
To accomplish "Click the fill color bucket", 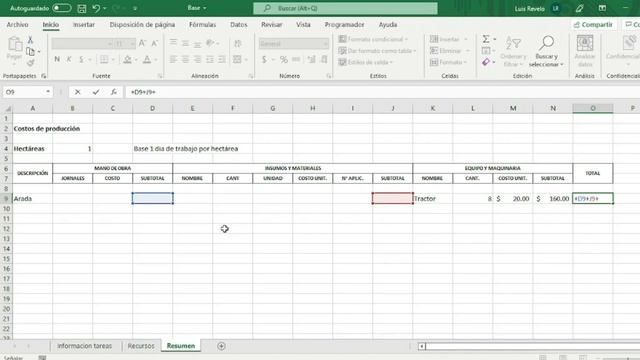I will pos(127,60).
